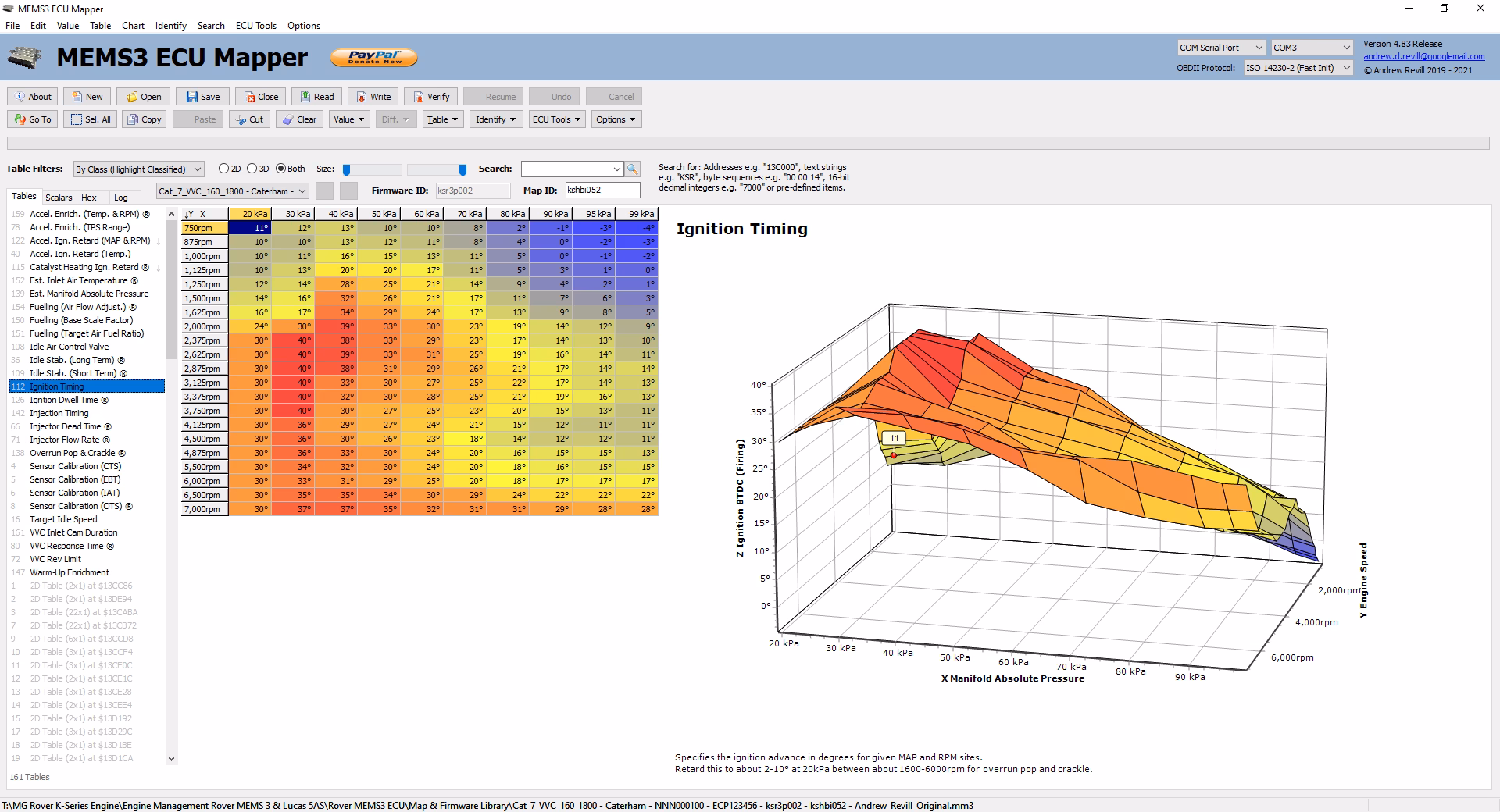Select the Both table filter radio
1500x812 pixels.
(281, 169)
